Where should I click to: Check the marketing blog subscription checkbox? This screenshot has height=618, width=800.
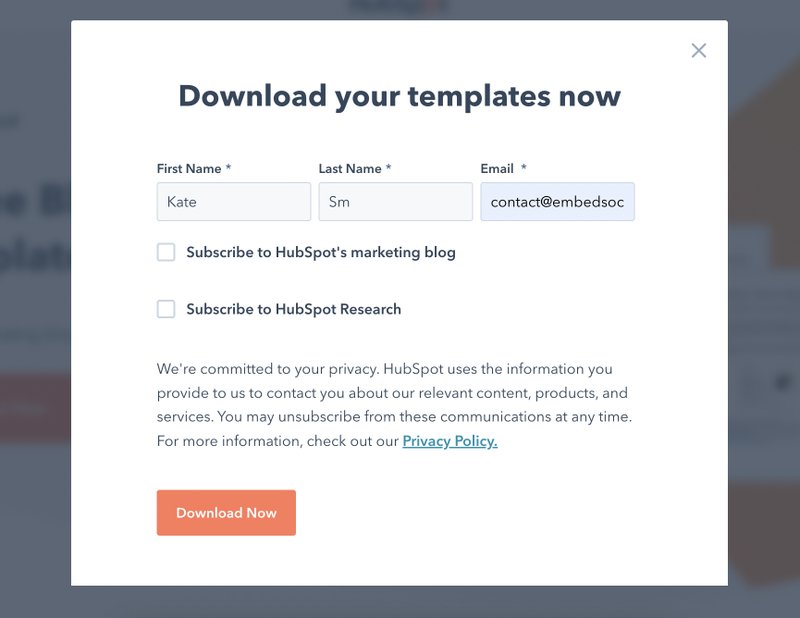coord(166,252)
